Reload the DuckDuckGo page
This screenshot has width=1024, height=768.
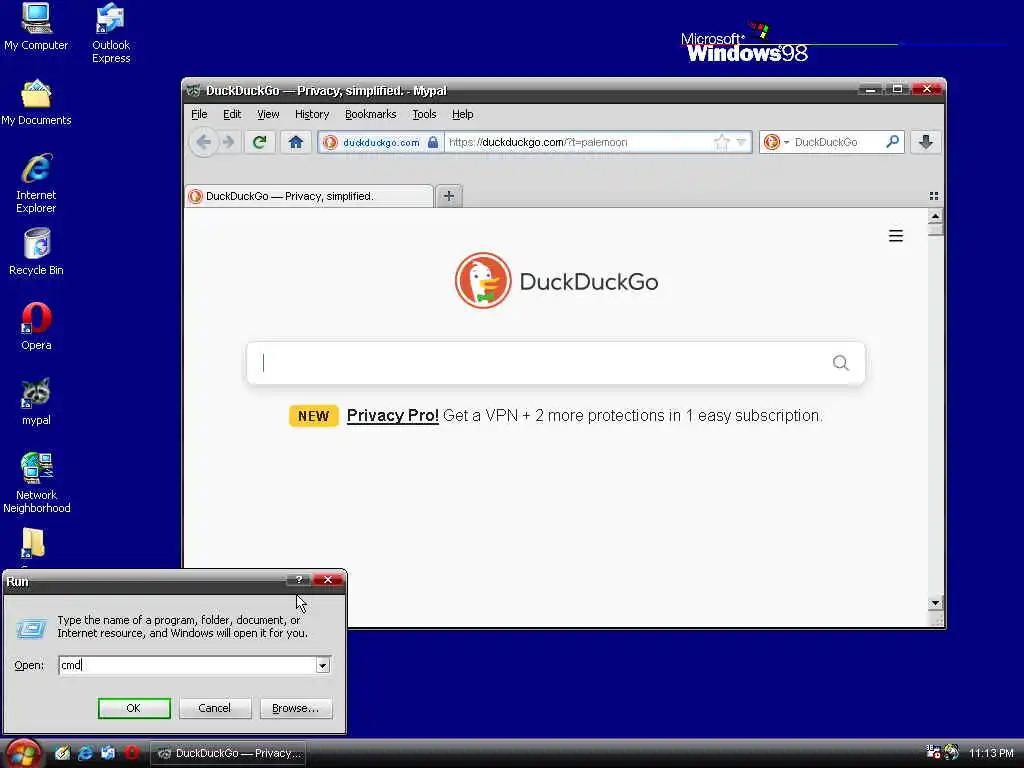[x=259, y=142]
